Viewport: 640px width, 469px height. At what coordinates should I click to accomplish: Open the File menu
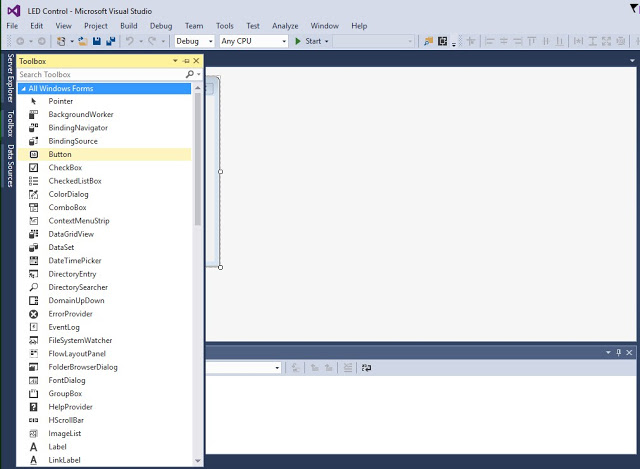(12, 26)
